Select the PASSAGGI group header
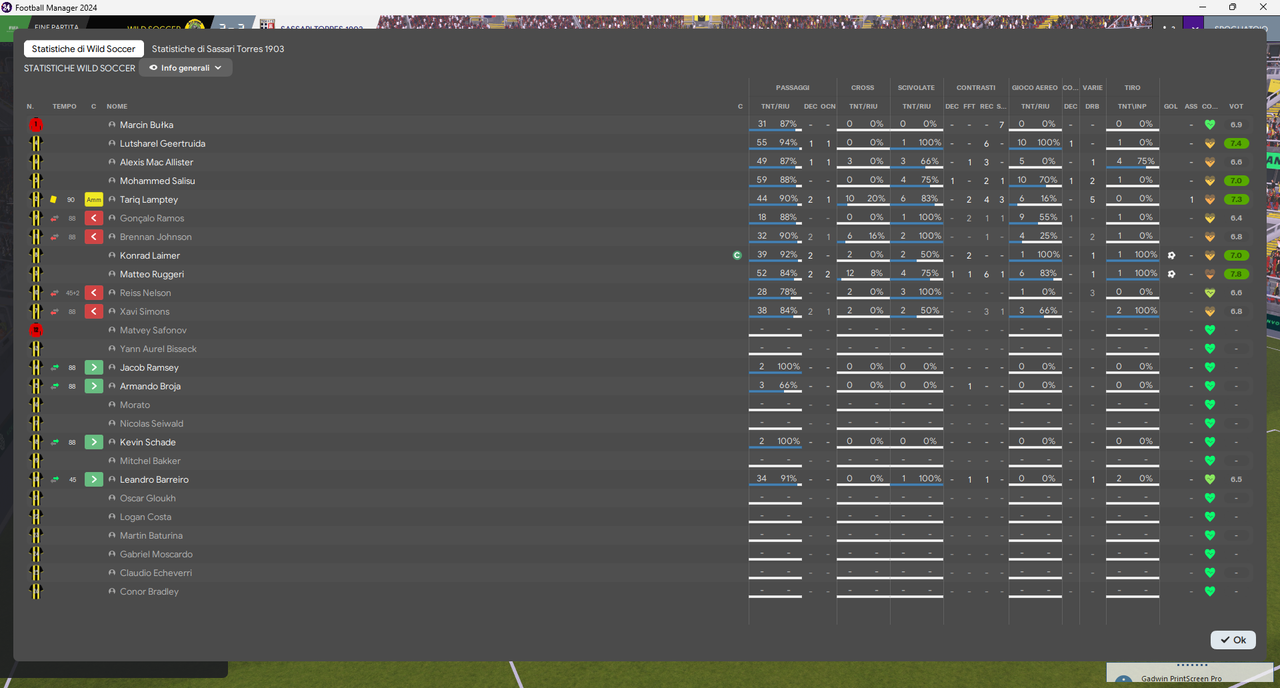 pyautogui.click(x=792, y=88)
